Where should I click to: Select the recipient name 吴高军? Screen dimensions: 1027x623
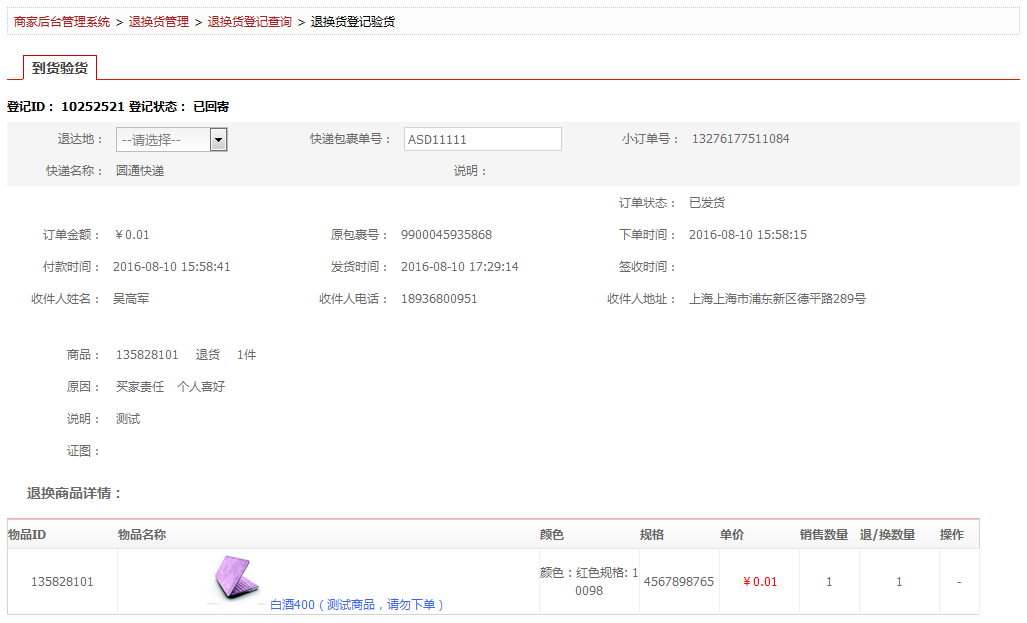(x=135, y=298)
